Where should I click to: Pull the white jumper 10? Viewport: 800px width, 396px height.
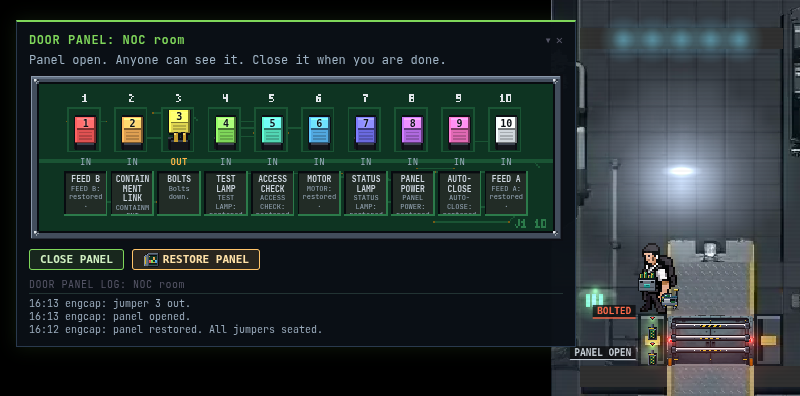point(506,130)
